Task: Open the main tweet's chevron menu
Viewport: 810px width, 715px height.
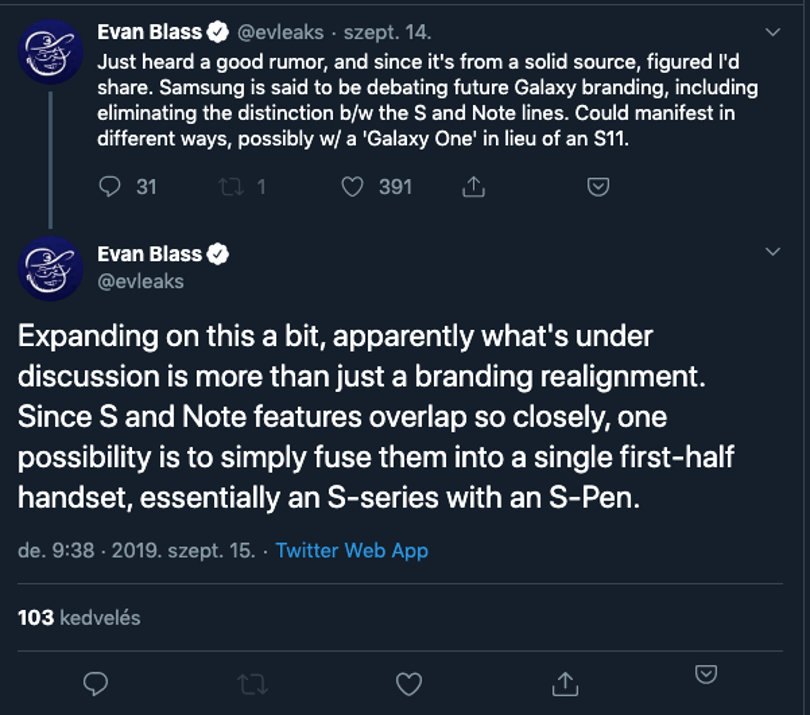Action: (773, 252)
